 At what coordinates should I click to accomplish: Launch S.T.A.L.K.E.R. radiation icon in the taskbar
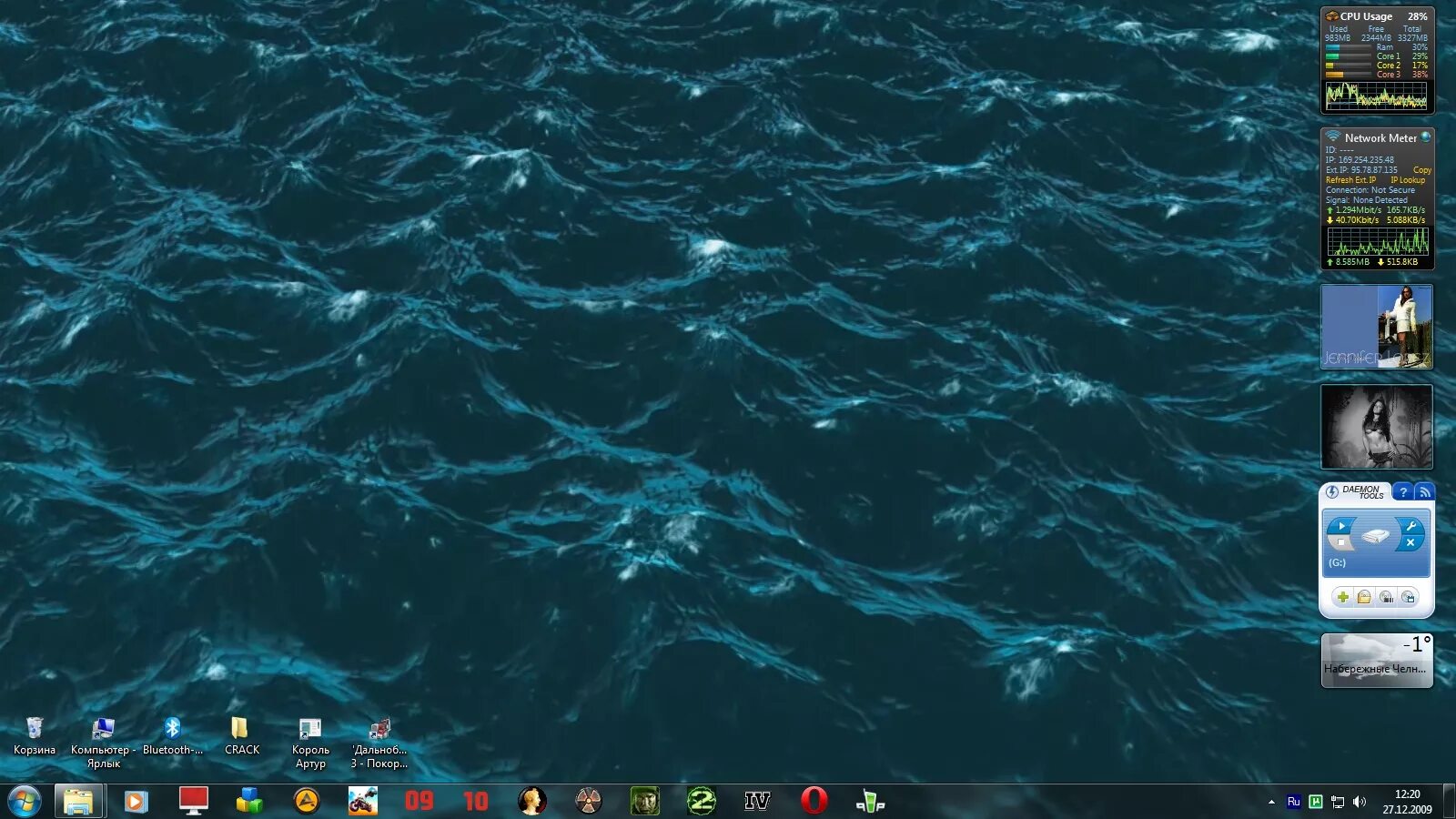[x=589, y=802]
